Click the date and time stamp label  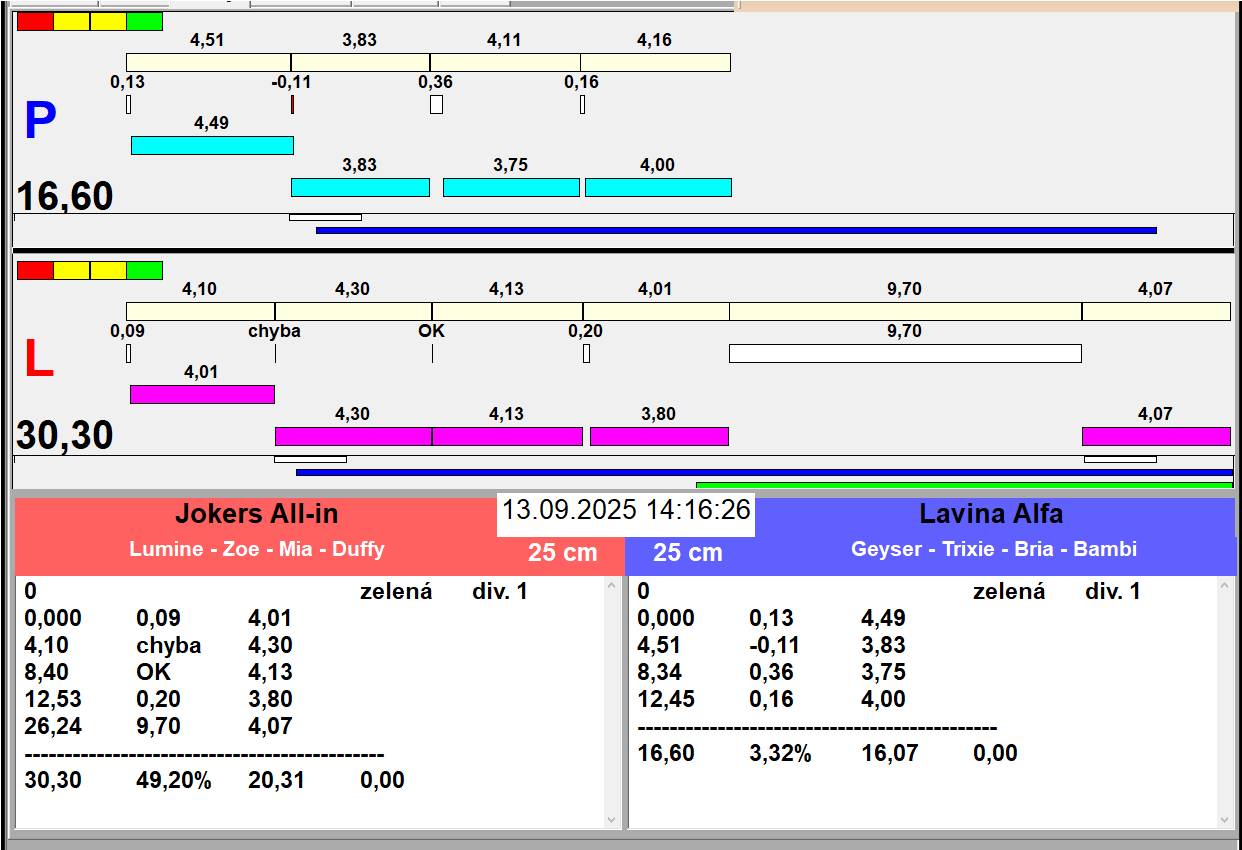point(626,510)
